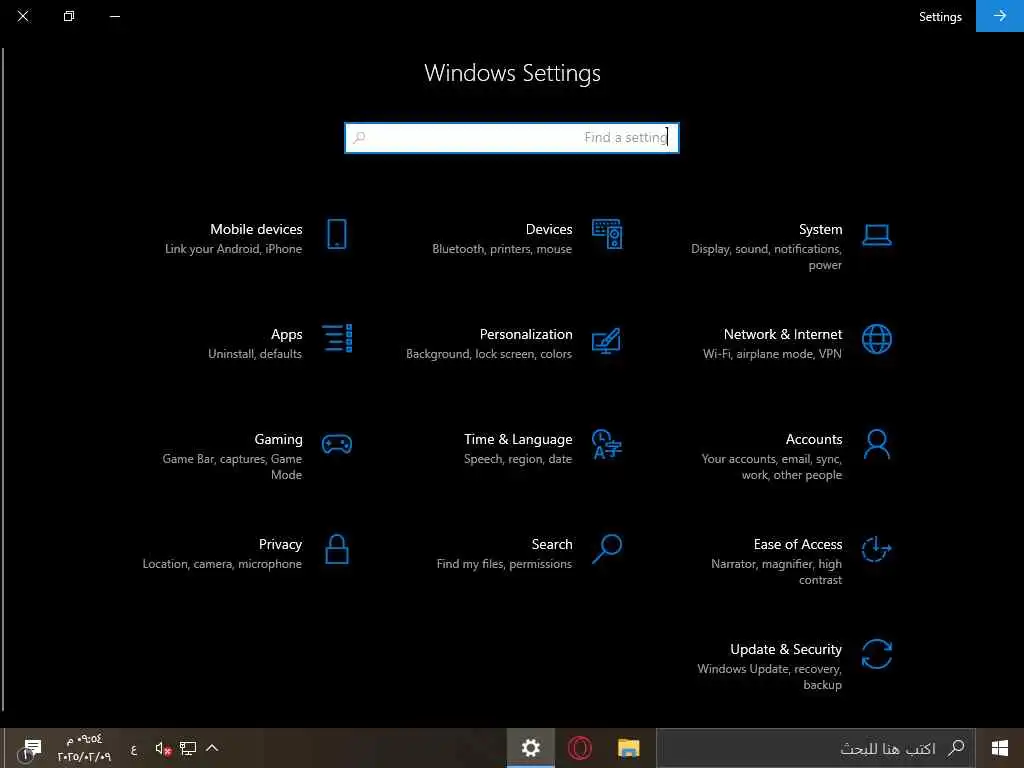Click the Find a setting search field

point(512,138)
